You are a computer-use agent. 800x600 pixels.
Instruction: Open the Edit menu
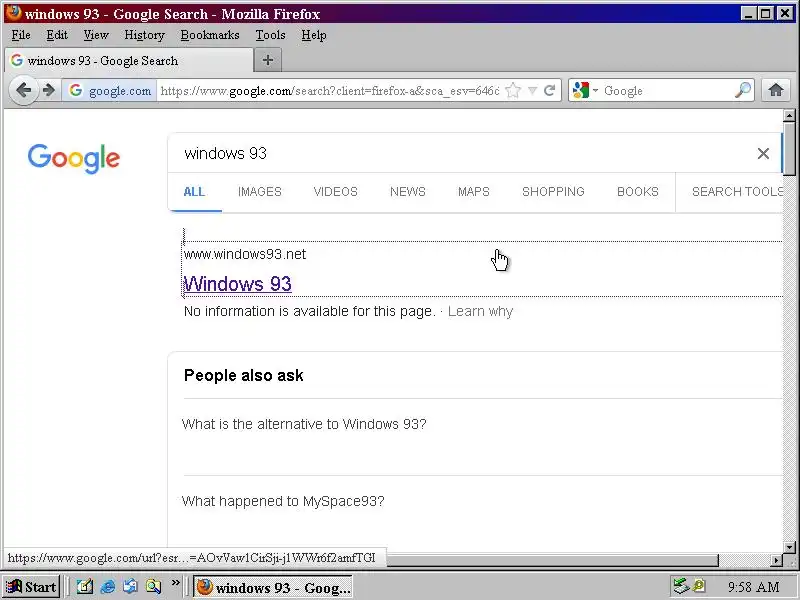pyautogui.click(x=57, y=35)
